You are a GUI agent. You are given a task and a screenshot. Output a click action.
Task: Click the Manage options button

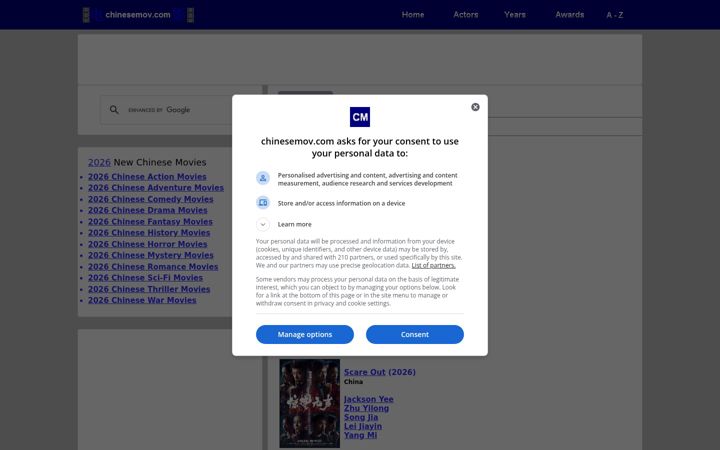305,334
